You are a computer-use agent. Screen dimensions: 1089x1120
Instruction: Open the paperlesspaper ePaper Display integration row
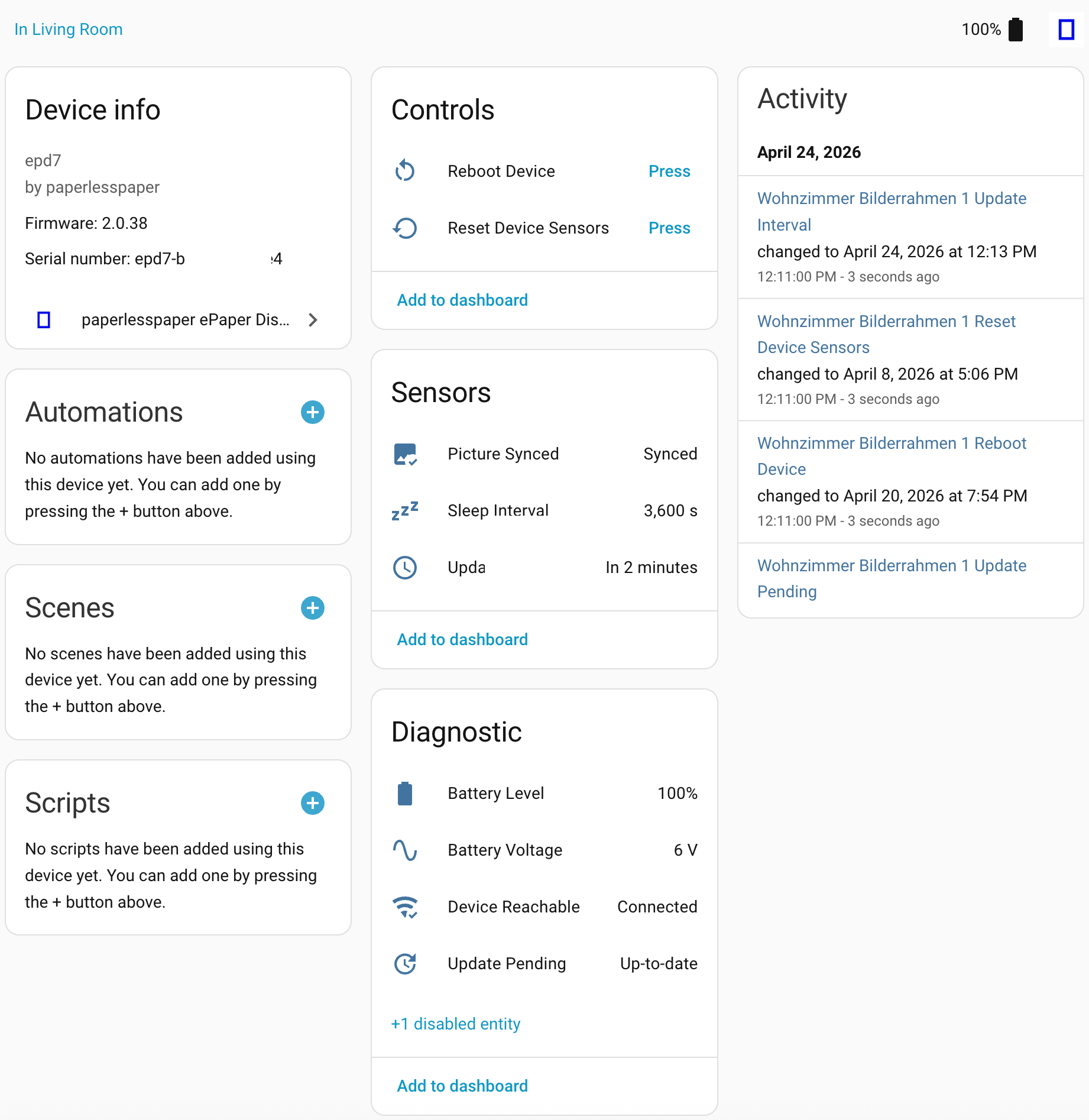point(178,320)
